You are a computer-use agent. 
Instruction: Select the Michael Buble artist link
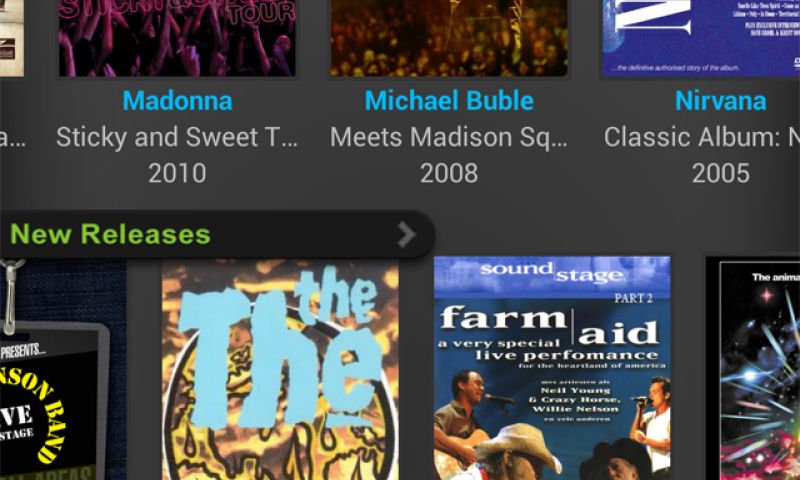(x=449, y=100)
